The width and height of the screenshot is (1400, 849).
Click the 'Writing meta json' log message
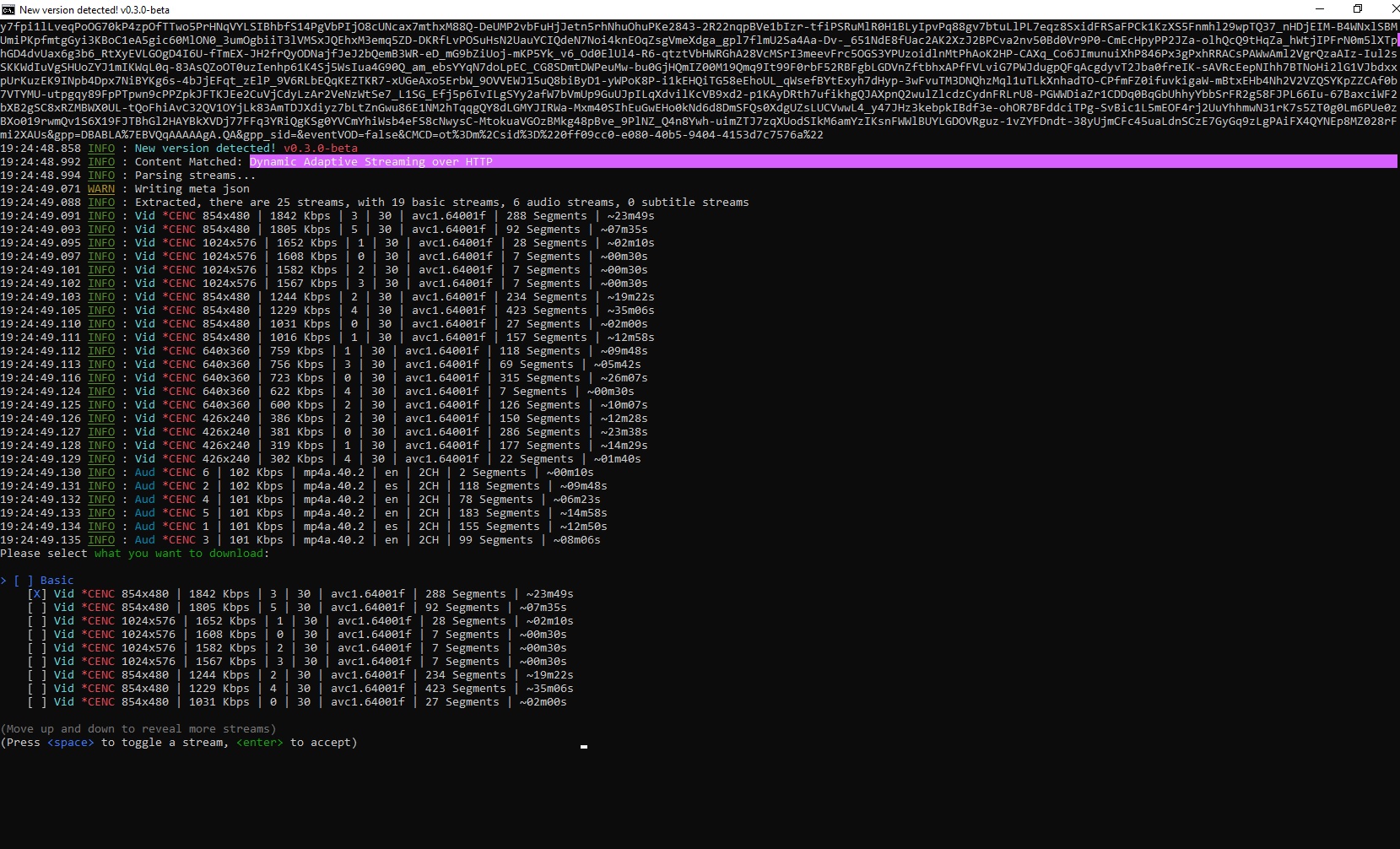point(192,189)
